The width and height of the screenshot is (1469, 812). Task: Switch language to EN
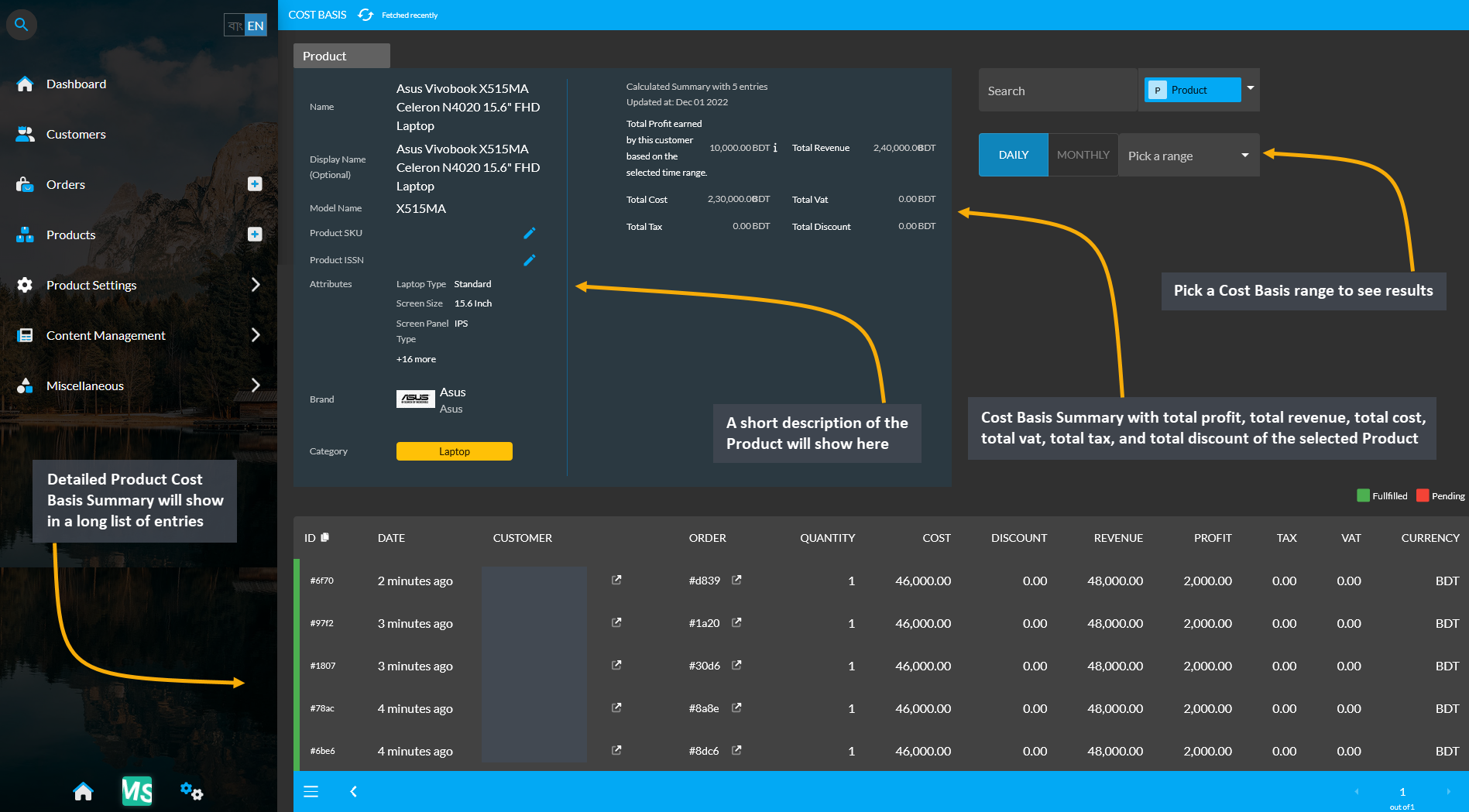coord(256,26)
